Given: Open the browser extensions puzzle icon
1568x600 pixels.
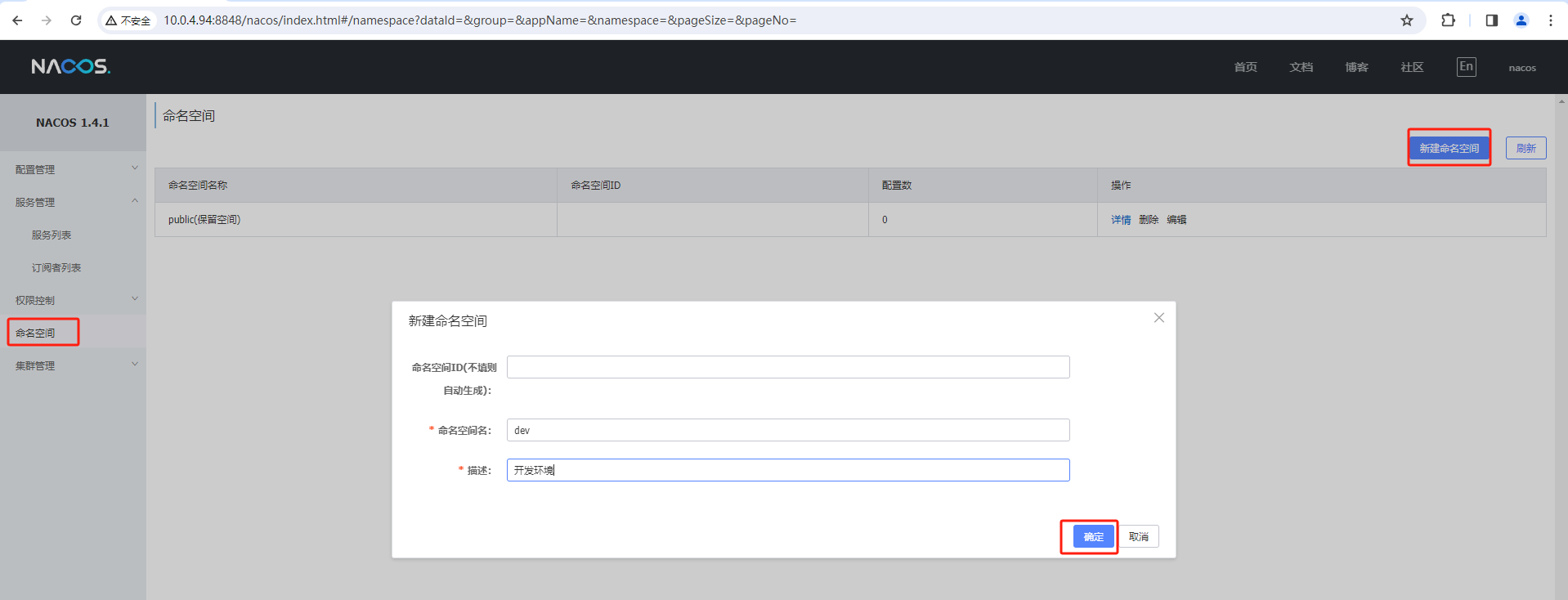Looking at the screenshot, I should pyautogui.click(x=1448, y=20).
